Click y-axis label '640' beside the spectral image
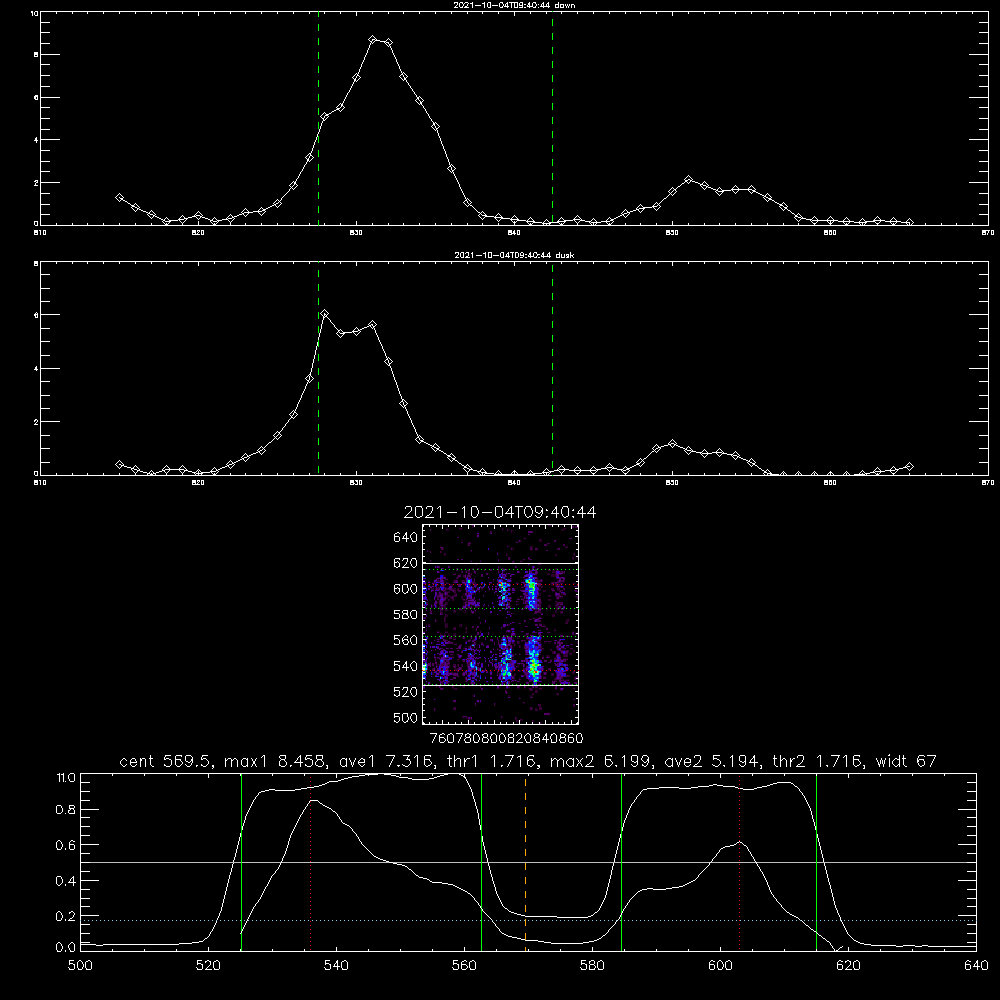Screen dimensions: 1000x1000 [405, 537]
